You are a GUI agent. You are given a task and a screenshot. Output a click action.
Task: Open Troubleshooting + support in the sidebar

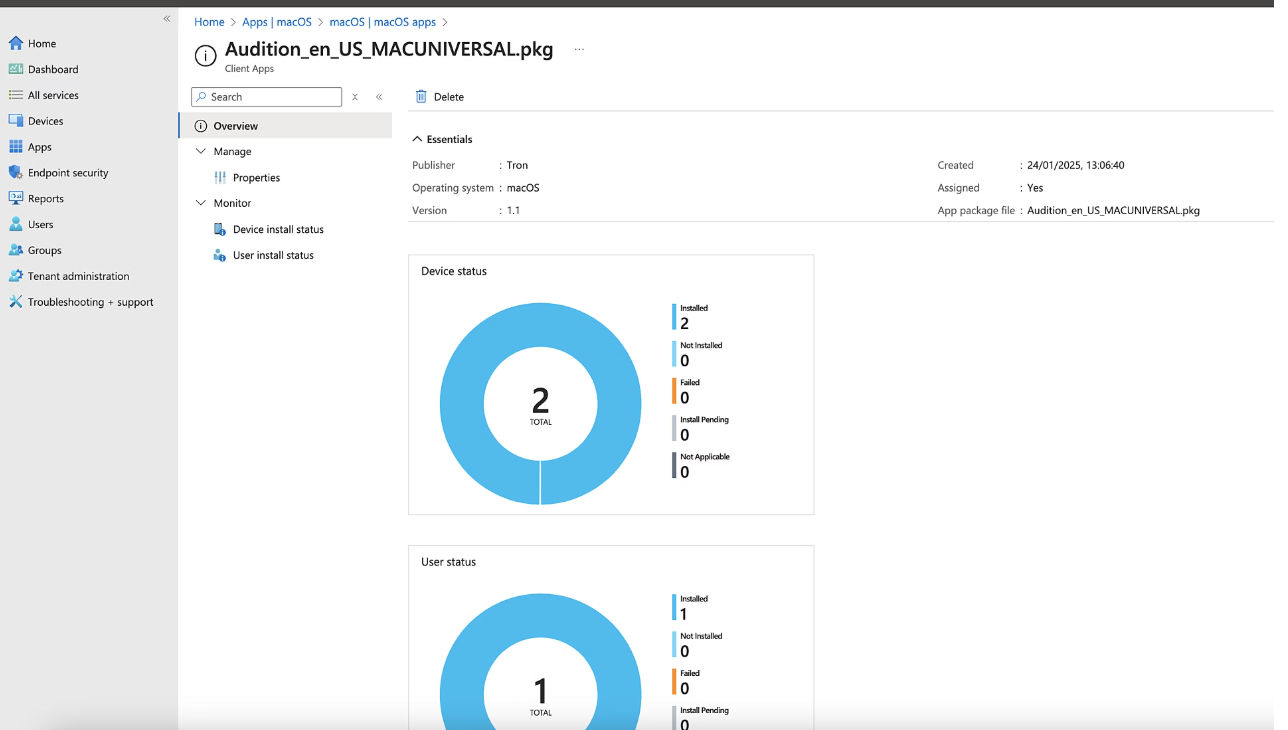click(x=89, y=302)
